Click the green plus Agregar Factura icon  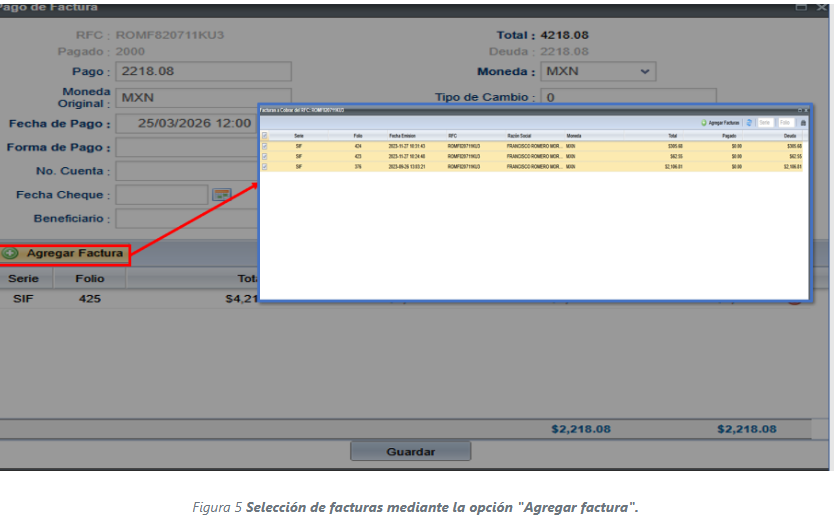point(11,254)
